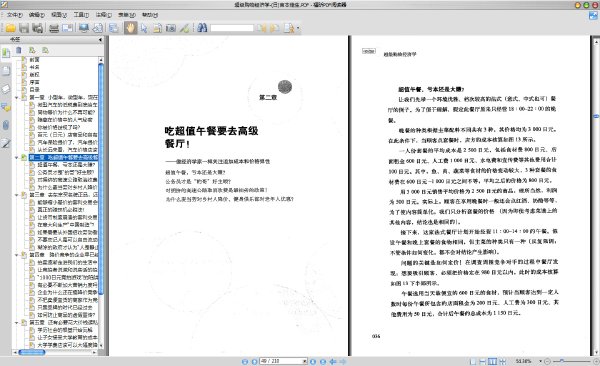600x366 pixels.
Task: Go to next page in the status bar
Action: click(313, 361)
